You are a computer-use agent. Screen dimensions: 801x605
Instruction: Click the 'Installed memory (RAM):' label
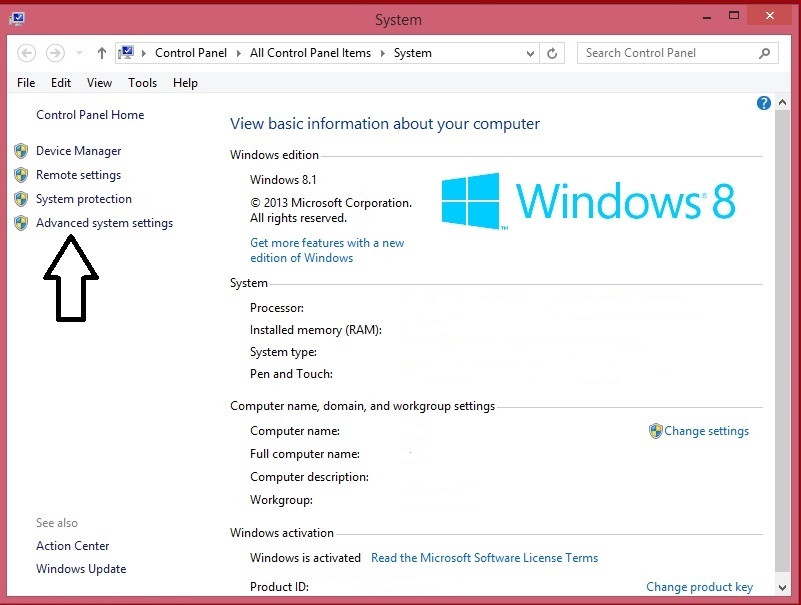click(x=316, y=330)
